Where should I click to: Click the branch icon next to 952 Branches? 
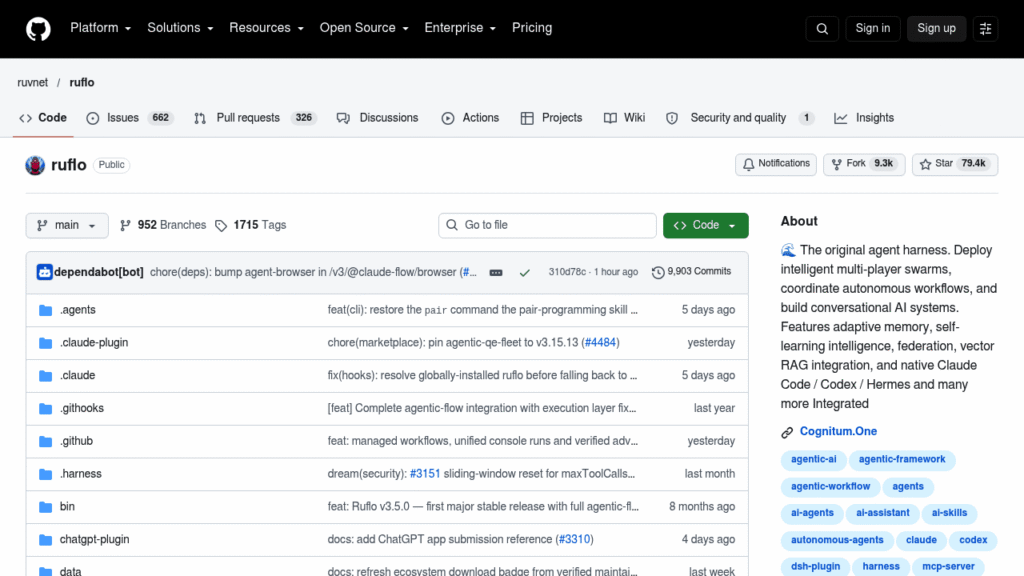click(125, 225)
